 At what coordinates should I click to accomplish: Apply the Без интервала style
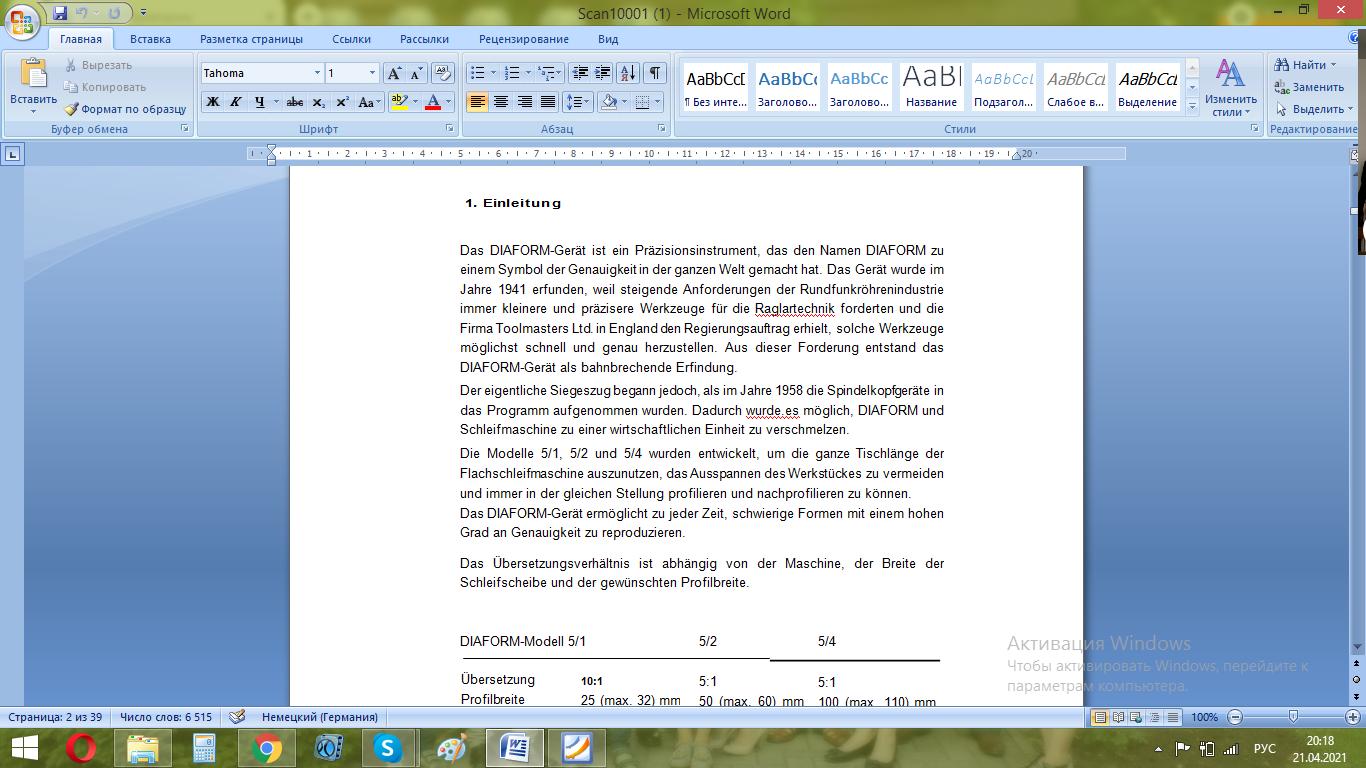point(715,87)
